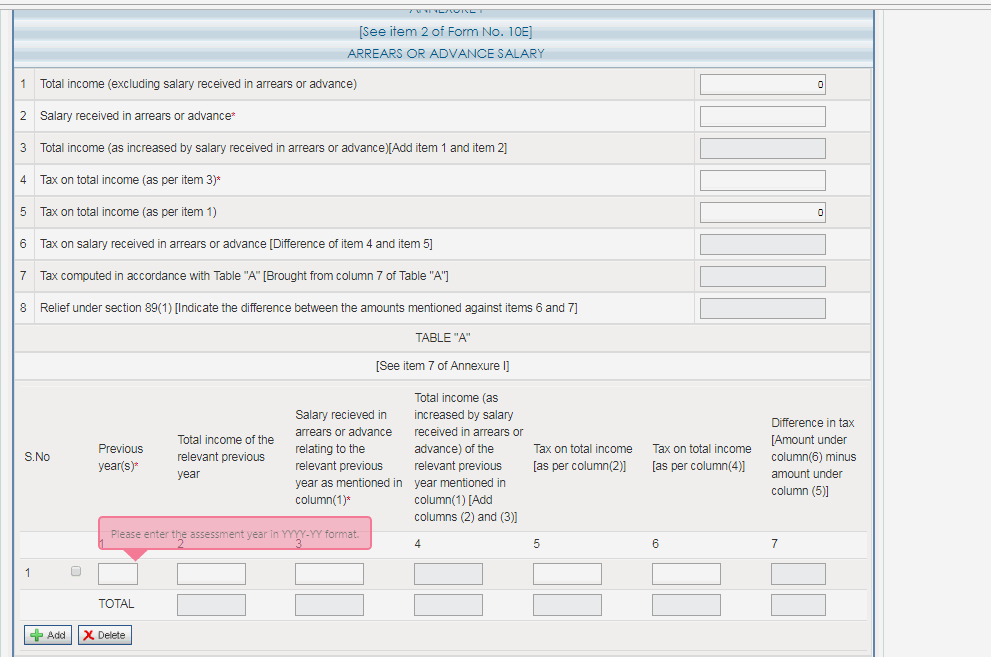
Task: Click the Tax on total income item 4 input
Action: pos(762,180)
